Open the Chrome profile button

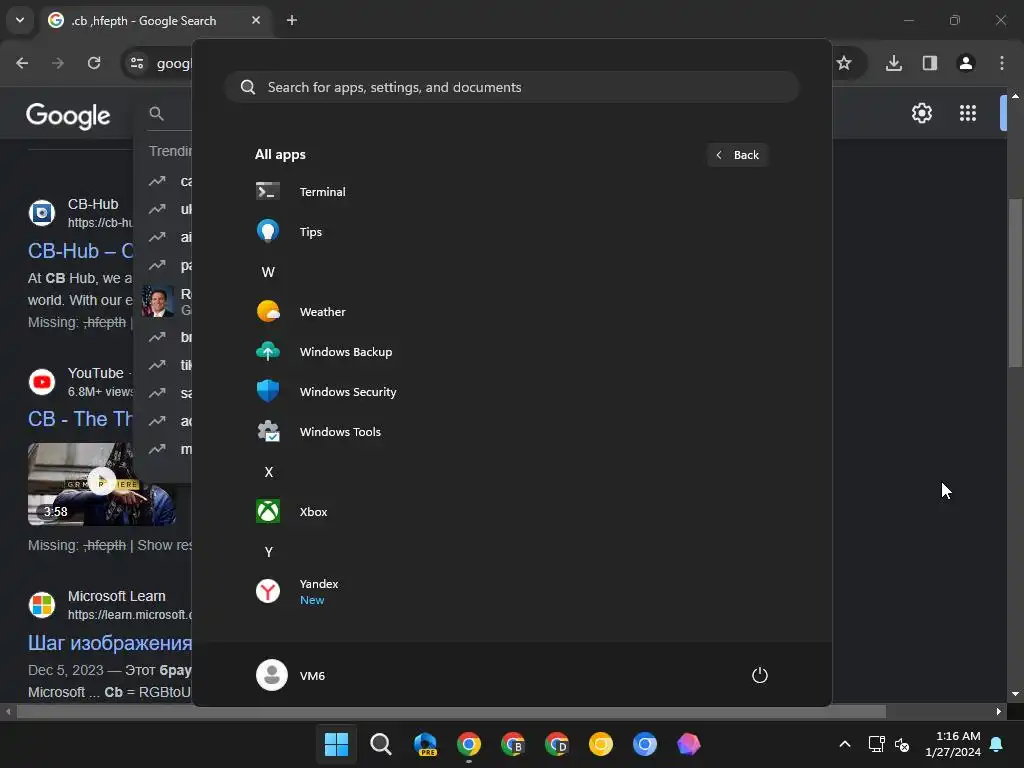966,63
